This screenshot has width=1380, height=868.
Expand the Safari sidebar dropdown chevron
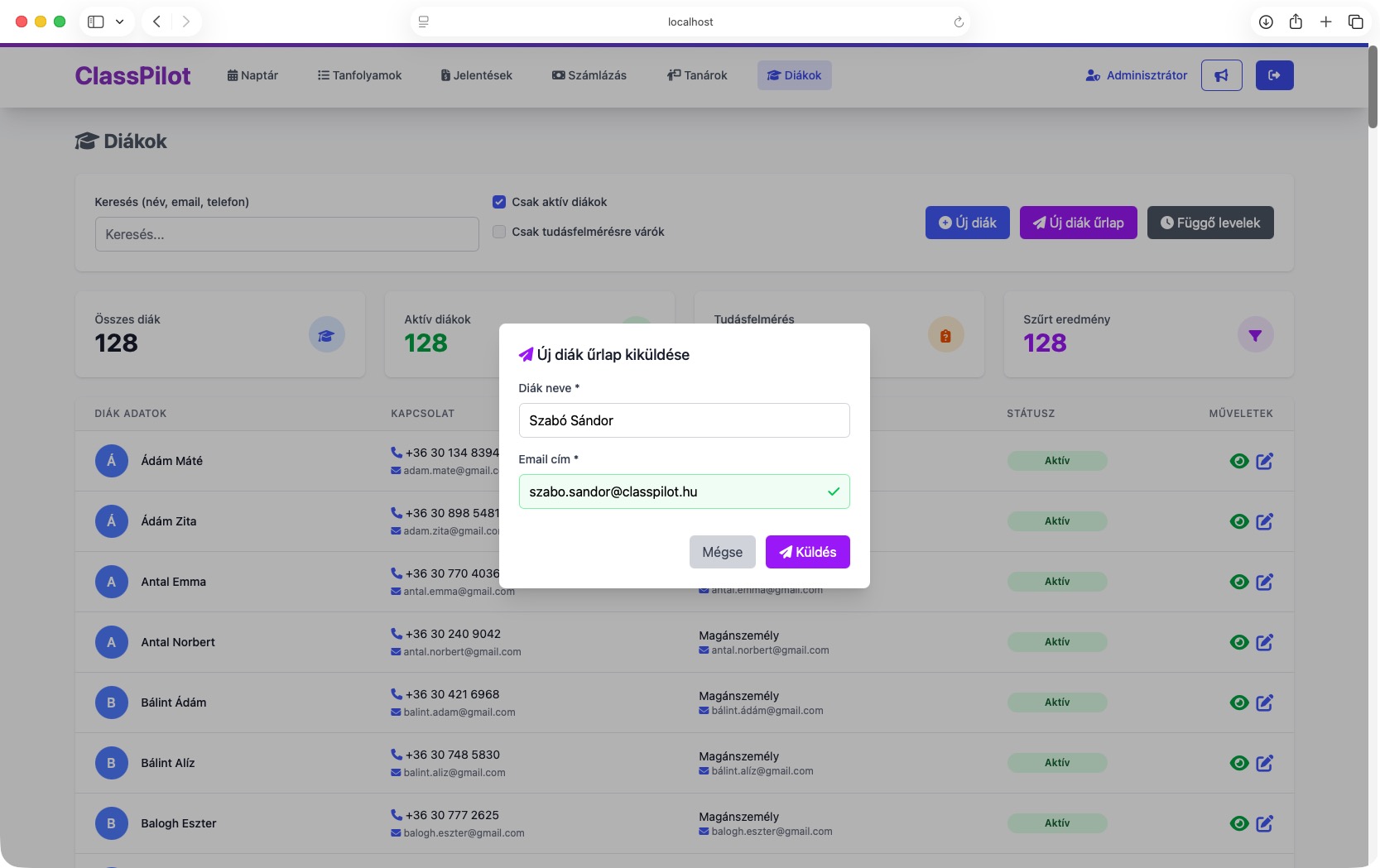click(x=119, y=22)
